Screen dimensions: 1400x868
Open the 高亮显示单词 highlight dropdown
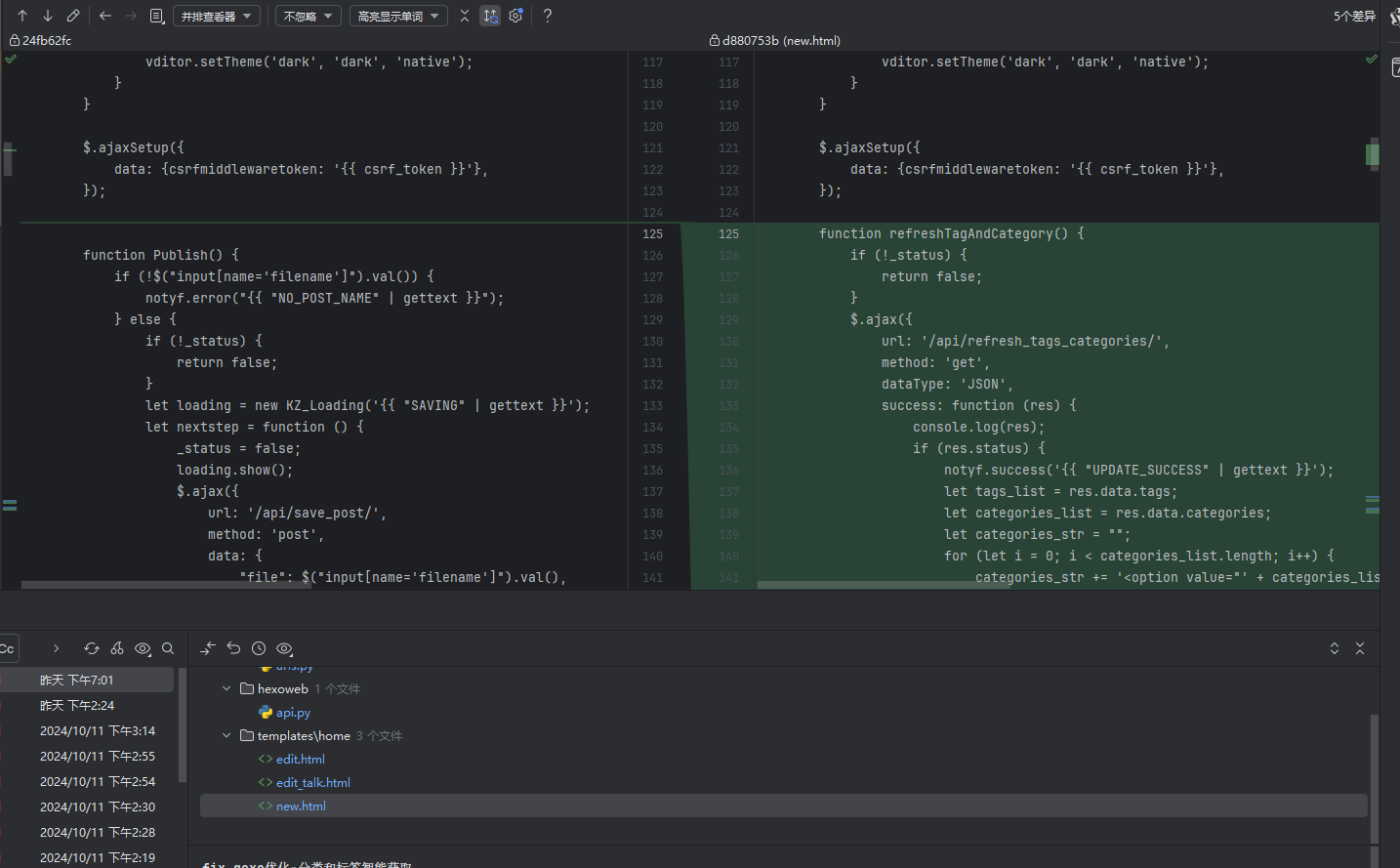(x=397, y=16)
